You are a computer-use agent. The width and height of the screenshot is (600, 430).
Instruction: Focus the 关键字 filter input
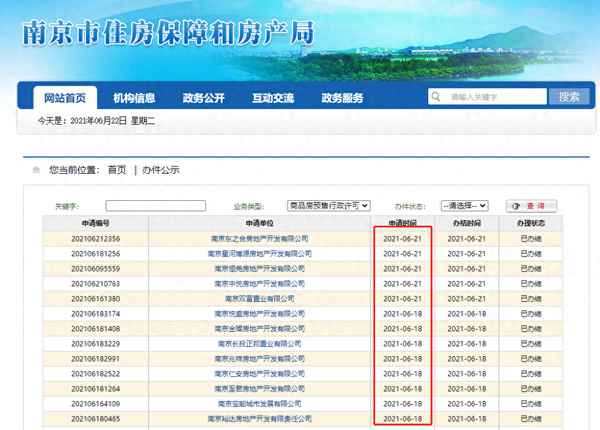[x=156, y=206]
